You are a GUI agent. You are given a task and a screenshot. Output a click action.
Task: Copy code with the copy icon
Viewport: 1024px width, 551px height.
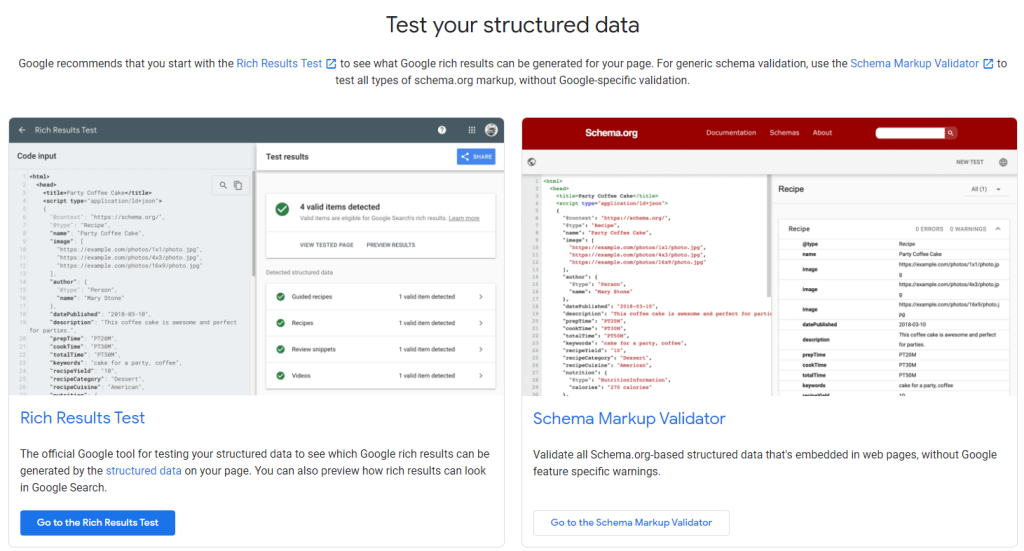pyautogui.click(x=238, y=185)
